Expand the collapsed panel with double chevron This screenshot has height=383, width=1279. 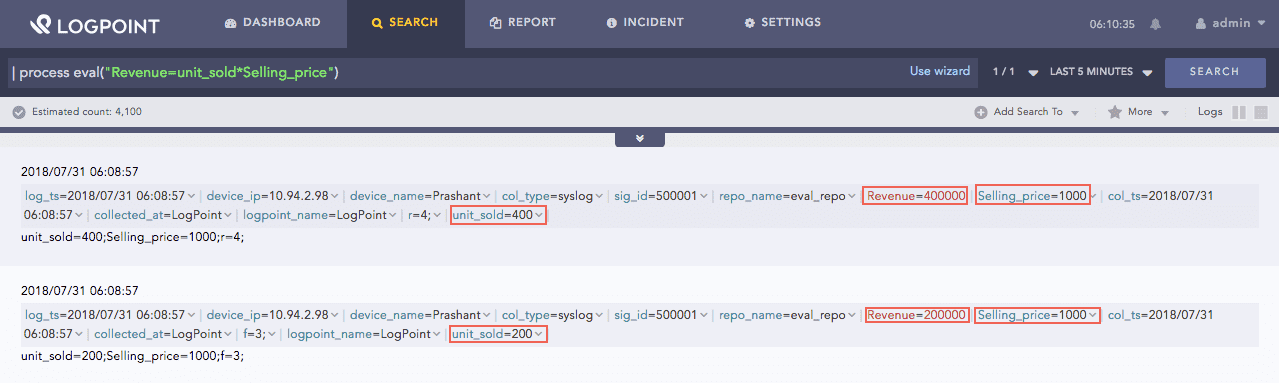640,138
